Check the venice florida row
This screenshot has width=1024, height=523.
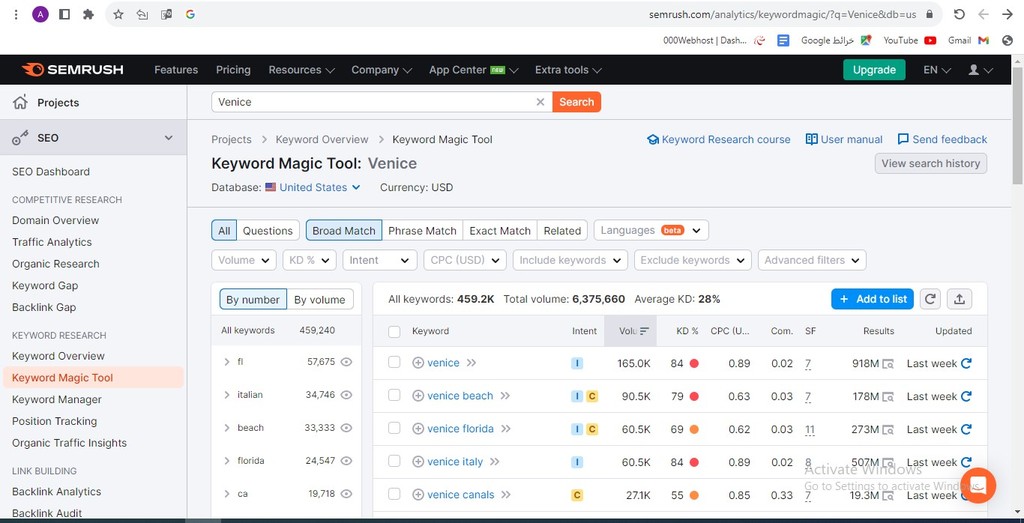click(394, 428)
